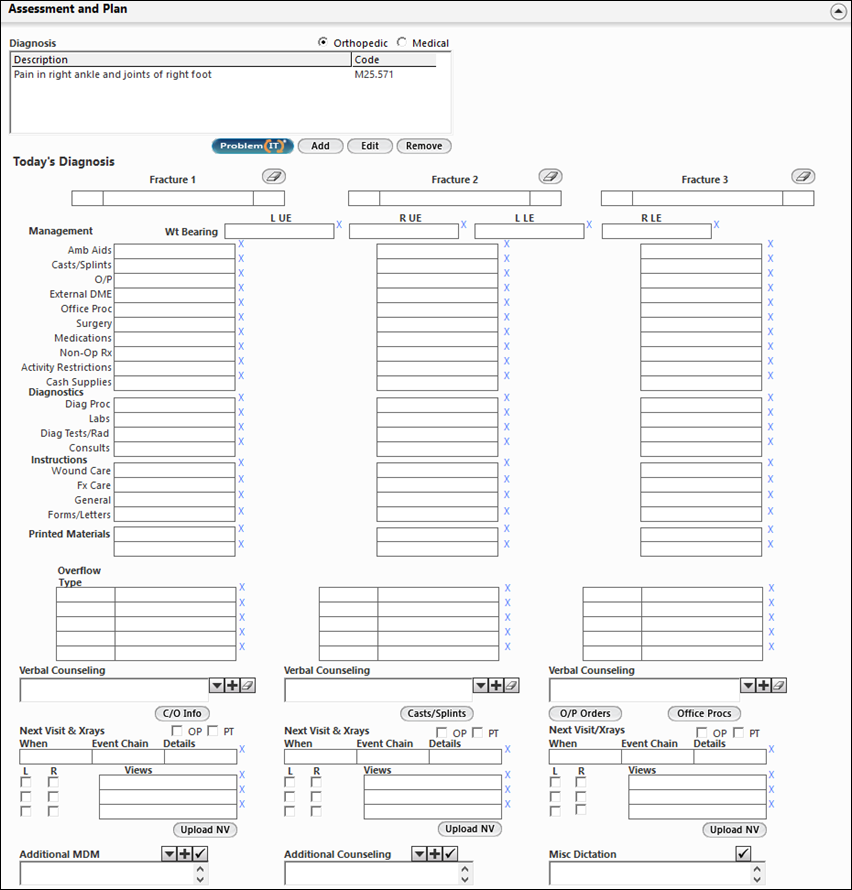Add third column Verbal Counseling plus icon
The height and width of the screenshot is (890, 852).
click(763, 686)
